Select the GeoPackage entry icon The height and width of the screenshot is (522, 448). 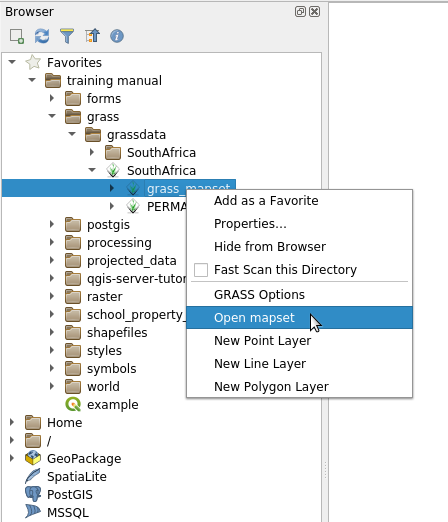click(x=33, y=458)
